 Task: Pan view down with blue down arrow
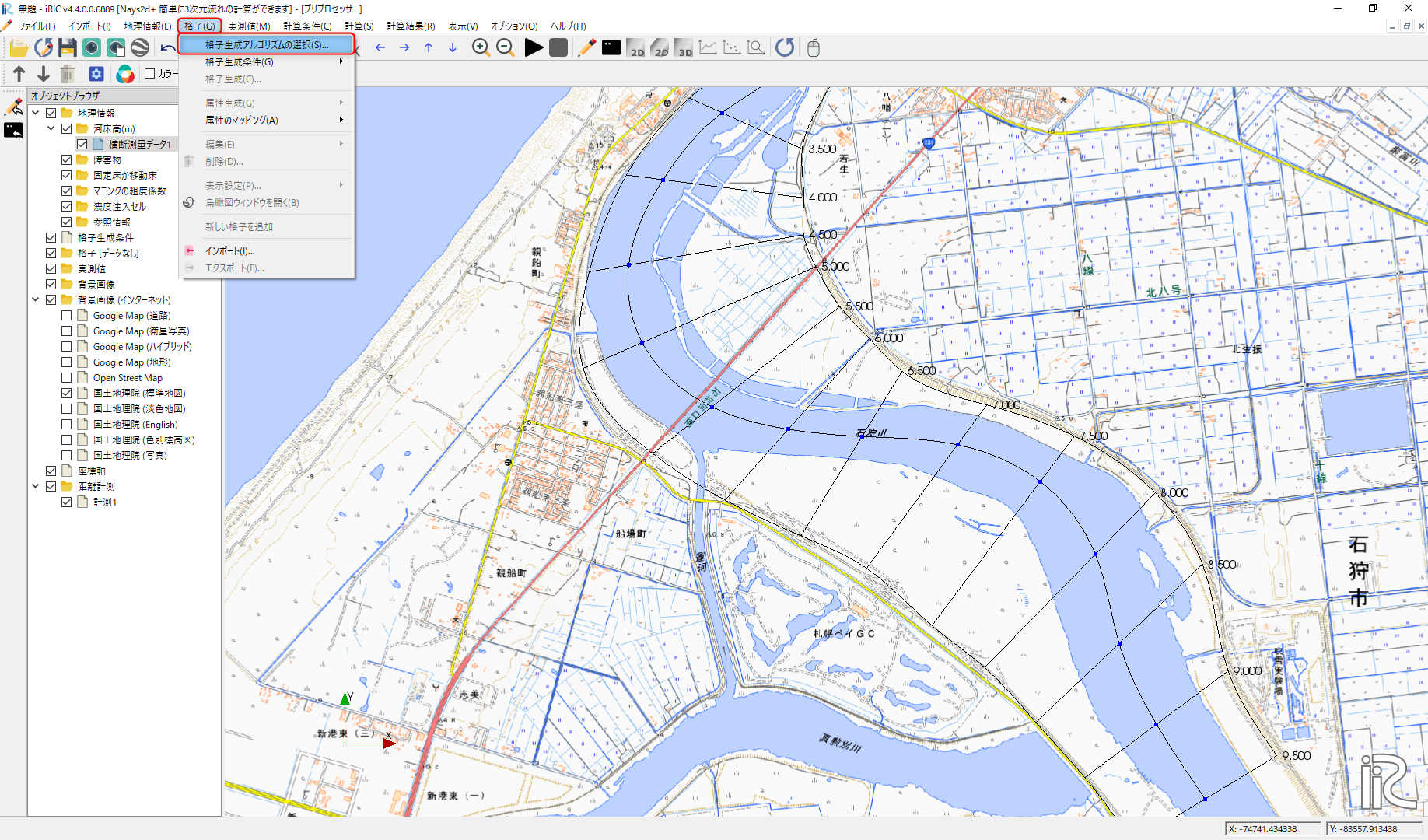453,48
